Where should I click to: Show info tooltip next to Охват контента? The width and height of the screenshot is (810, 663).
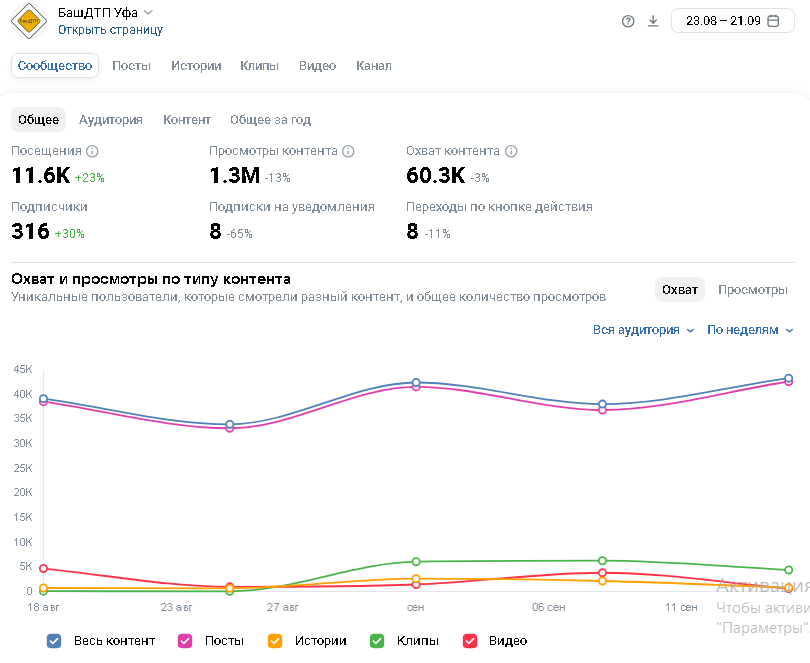point(511,151)
